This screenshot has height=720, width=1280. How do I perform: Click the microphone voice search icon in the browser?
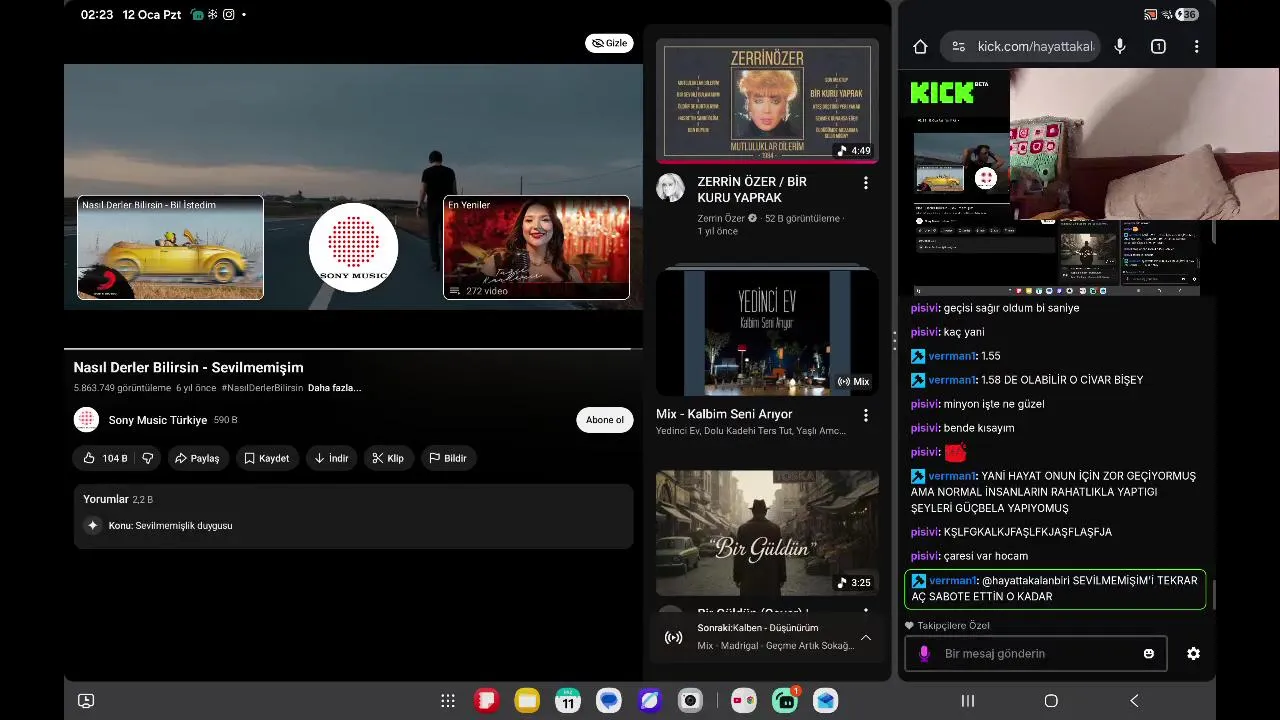(x=1120, y=46)
